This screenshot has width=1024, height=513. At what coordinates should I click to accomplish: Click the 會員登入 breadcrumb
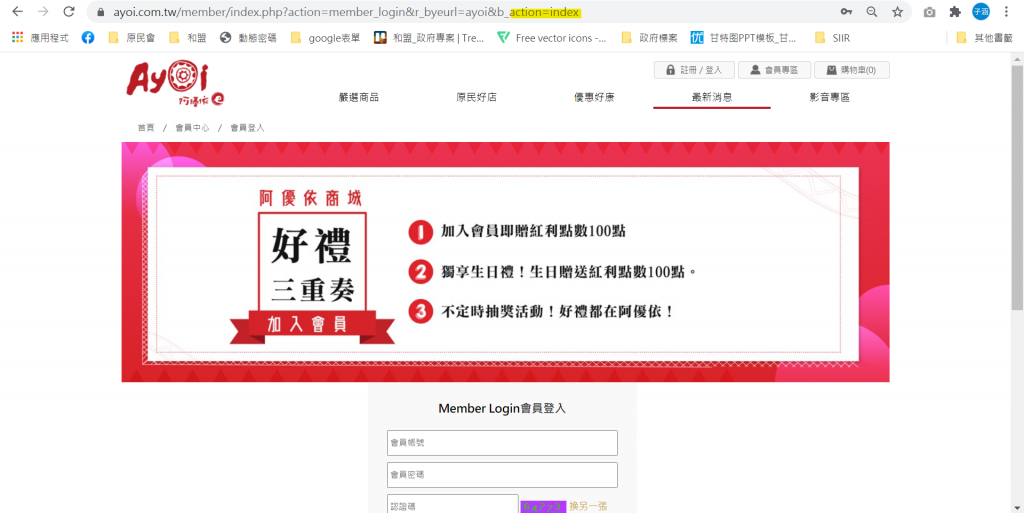(248, 128)
